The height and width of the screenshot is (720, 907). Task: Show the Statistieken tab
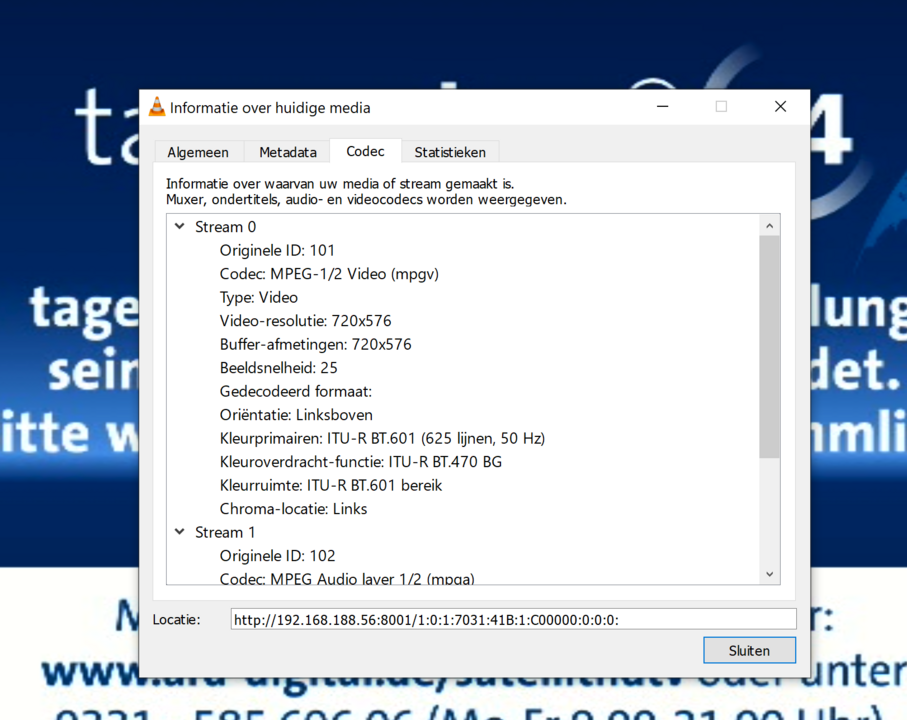click(x=450, y=152)
